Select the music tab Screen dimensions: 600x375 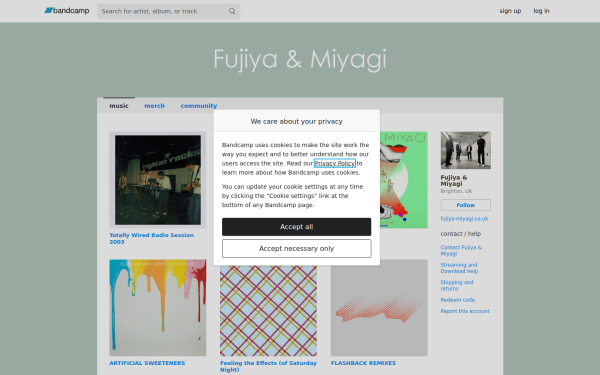119,106
